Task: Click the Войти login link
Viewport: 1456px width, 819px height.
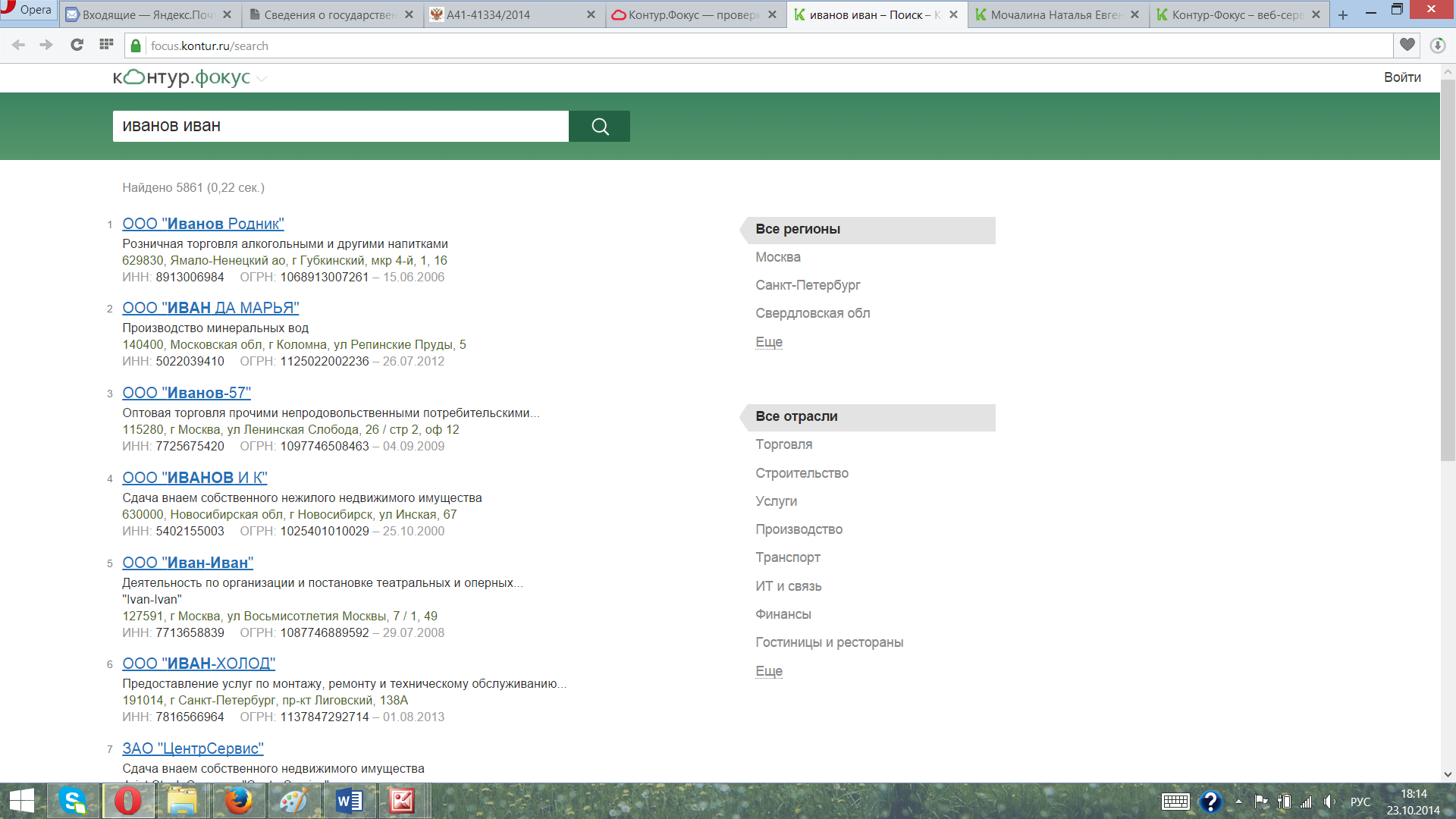Action: [1402, 77]
